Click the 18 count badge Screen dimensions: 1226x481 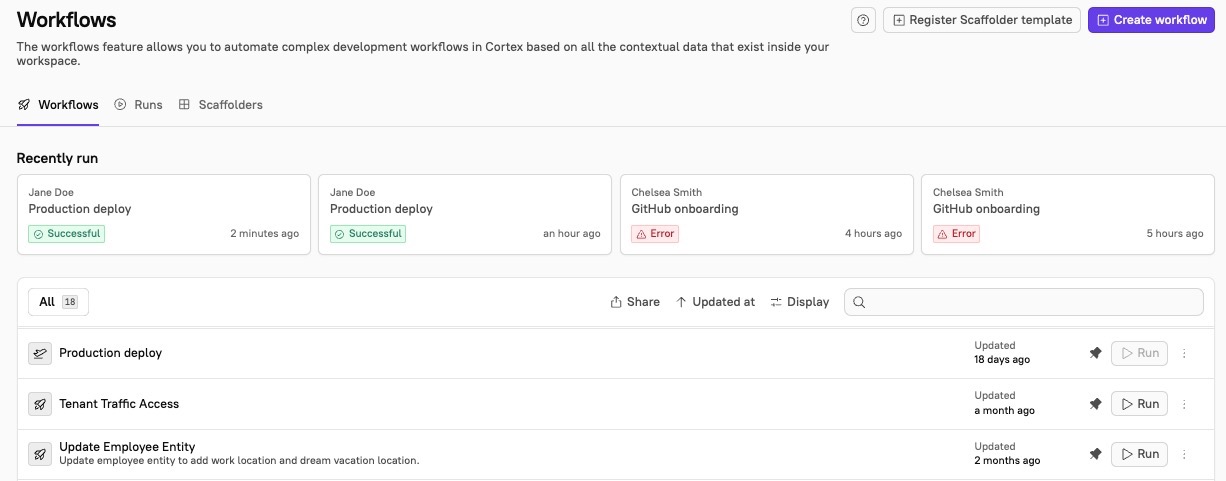pyautogui.click(x=70, y=302)
